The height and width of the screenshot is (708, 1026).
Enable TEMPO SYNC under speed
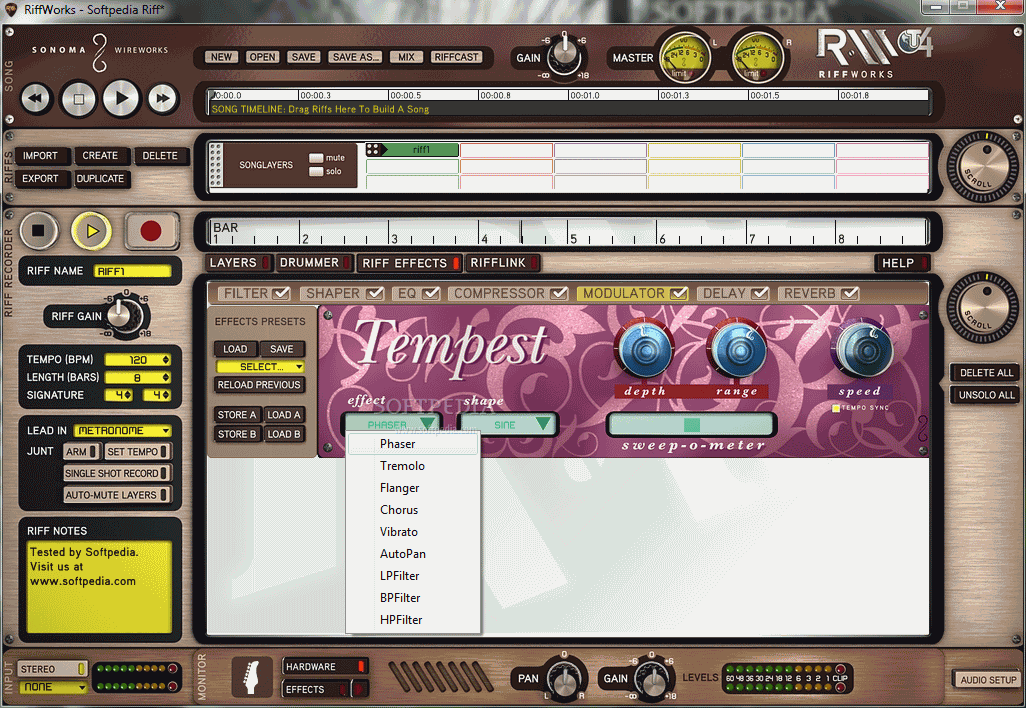tap(836, 408)
